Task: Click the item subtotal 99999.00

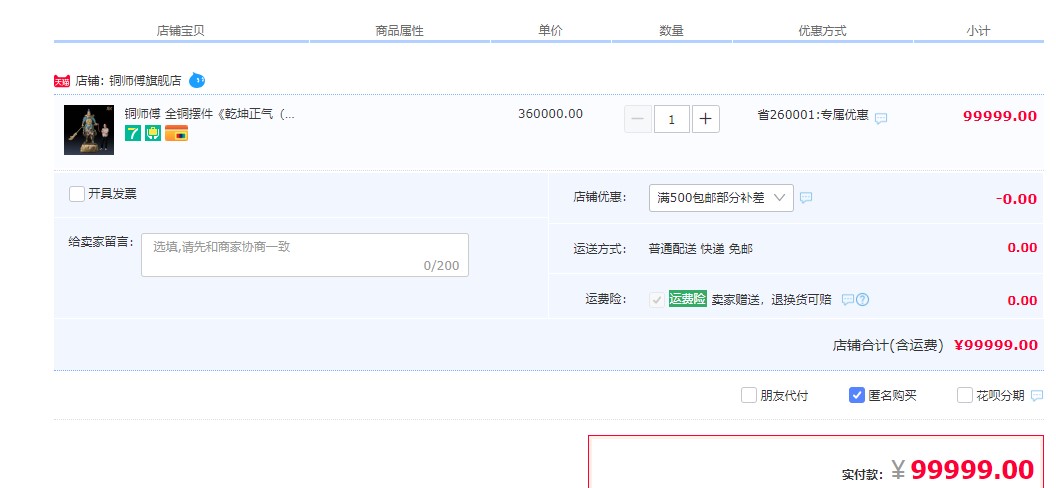Action: 999,116
